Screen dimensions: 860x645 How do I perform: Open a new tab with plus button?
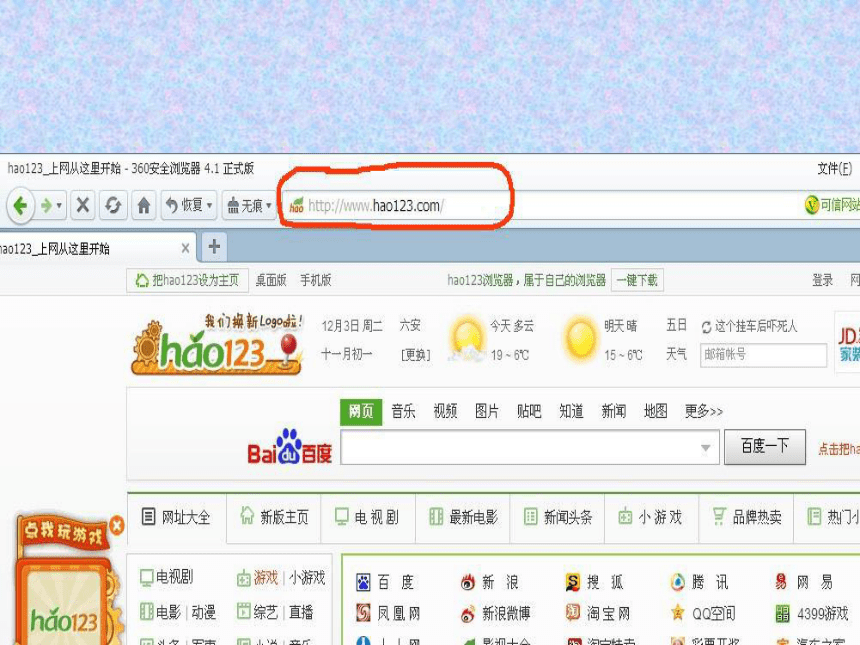pos(214,247)
